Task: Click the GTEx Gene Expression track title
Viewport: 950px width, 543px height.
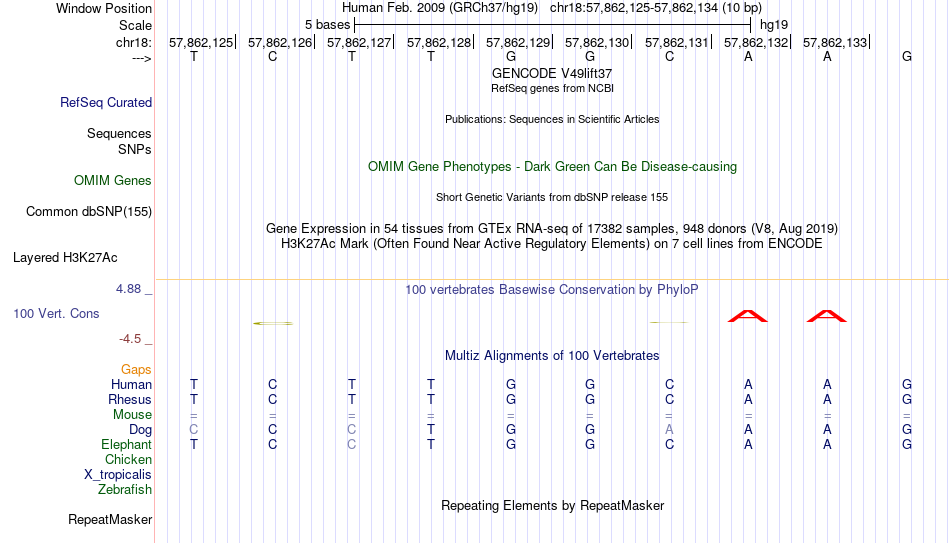Action: pos(552,228)
